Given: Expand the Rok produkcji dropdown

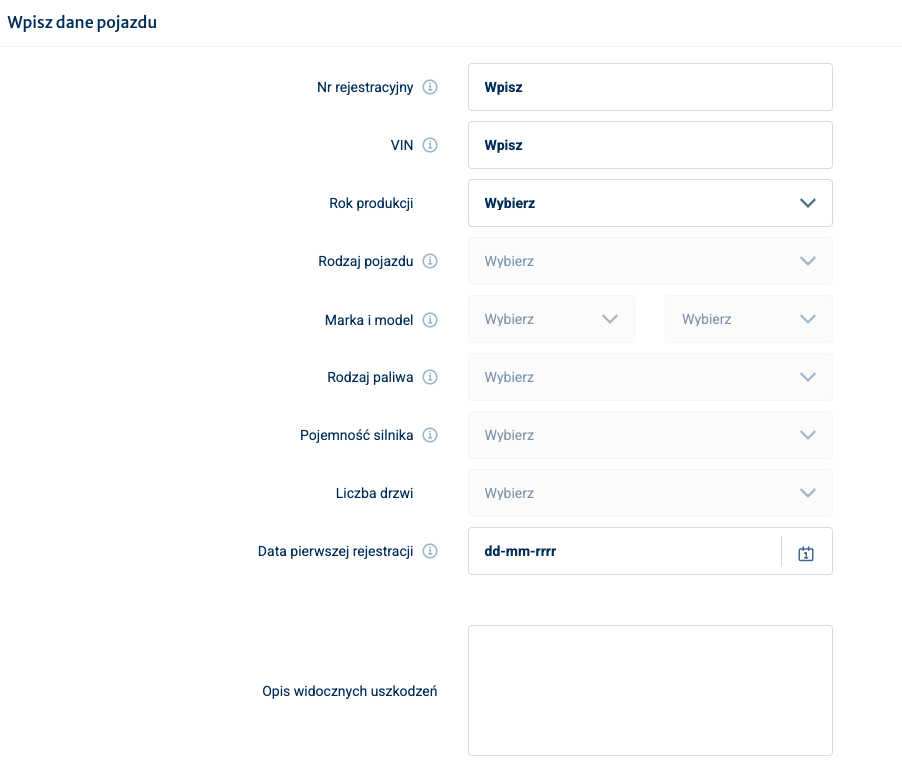Looking at the screenshot, I should [650, 203].
